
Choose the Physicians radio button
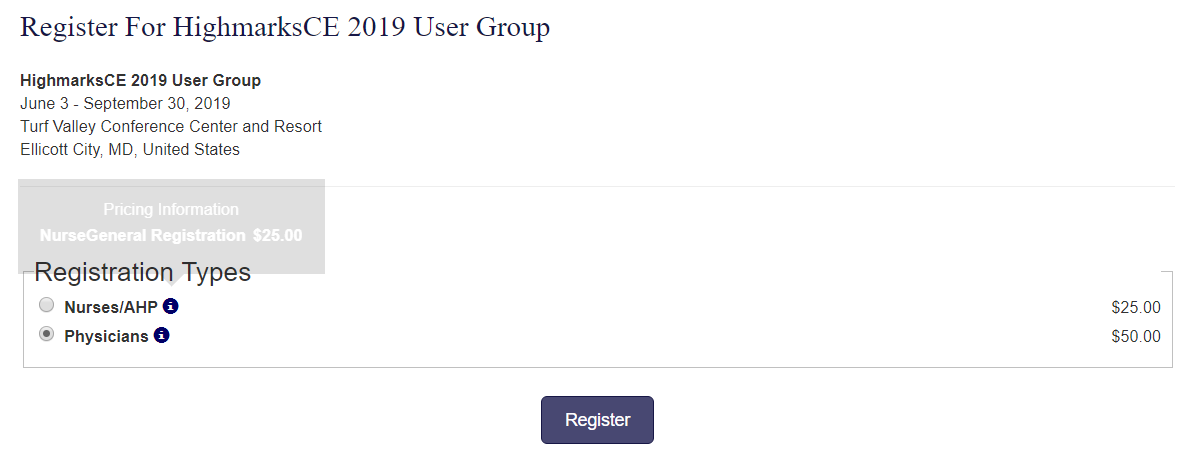tap(46, 335)
